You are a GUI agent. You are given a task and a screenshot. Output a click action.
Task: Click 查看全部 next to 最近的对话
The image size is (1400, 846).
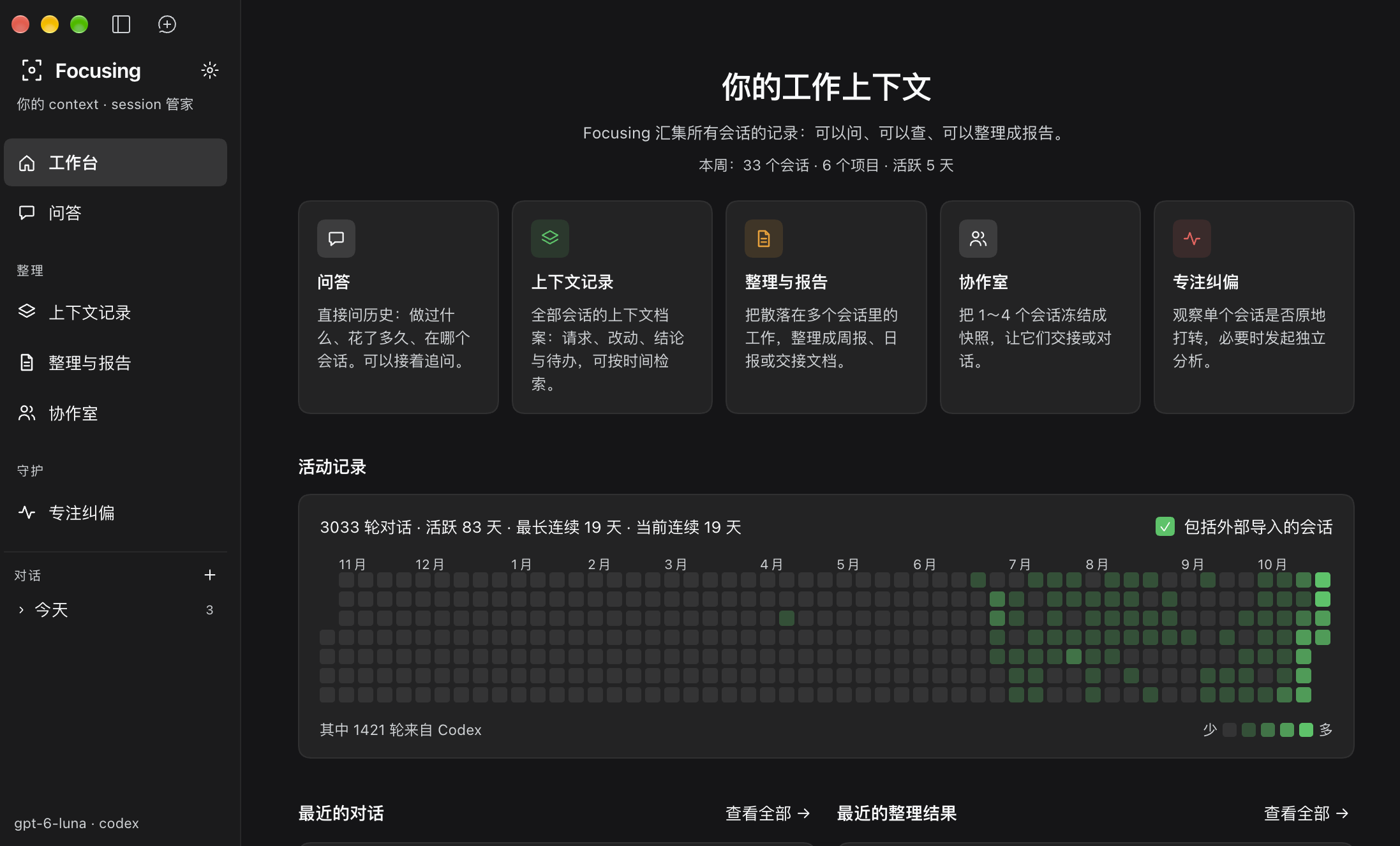tap(768, 813)
